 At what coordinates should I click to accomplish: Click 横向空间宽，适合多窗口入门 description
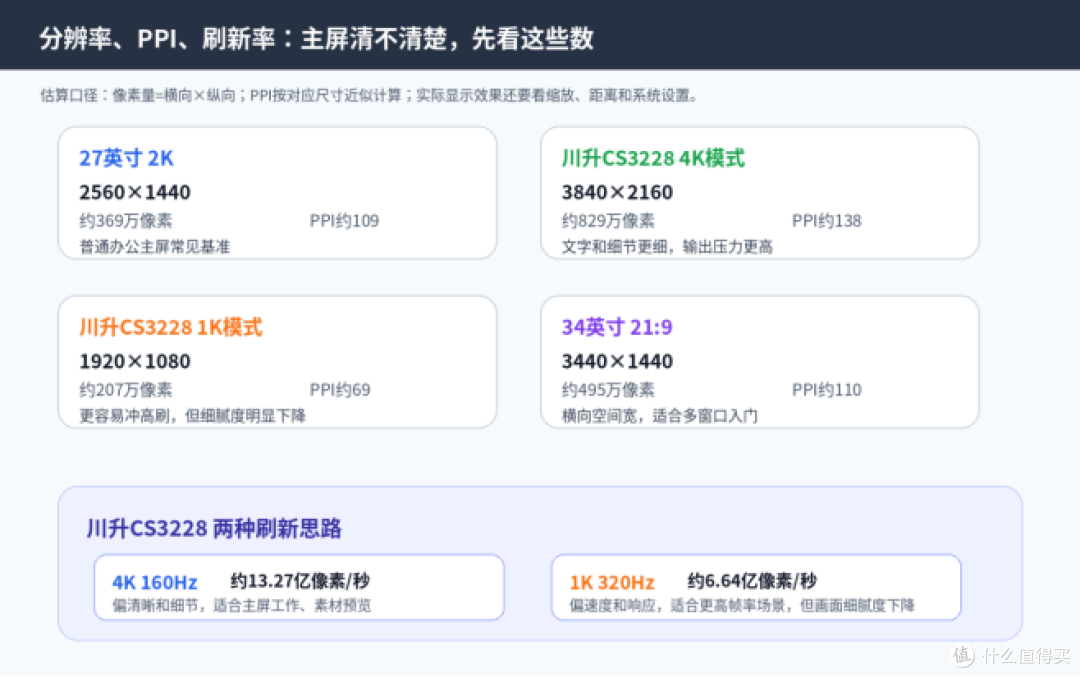pyautogui.click(x=660, y=415)
